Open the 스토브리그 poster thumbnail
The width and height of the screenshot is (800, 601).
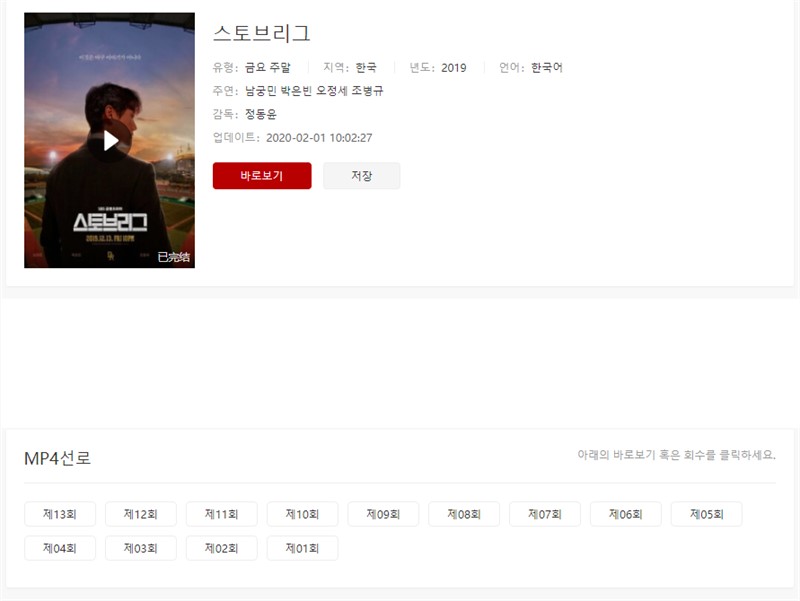coord(109,140)
